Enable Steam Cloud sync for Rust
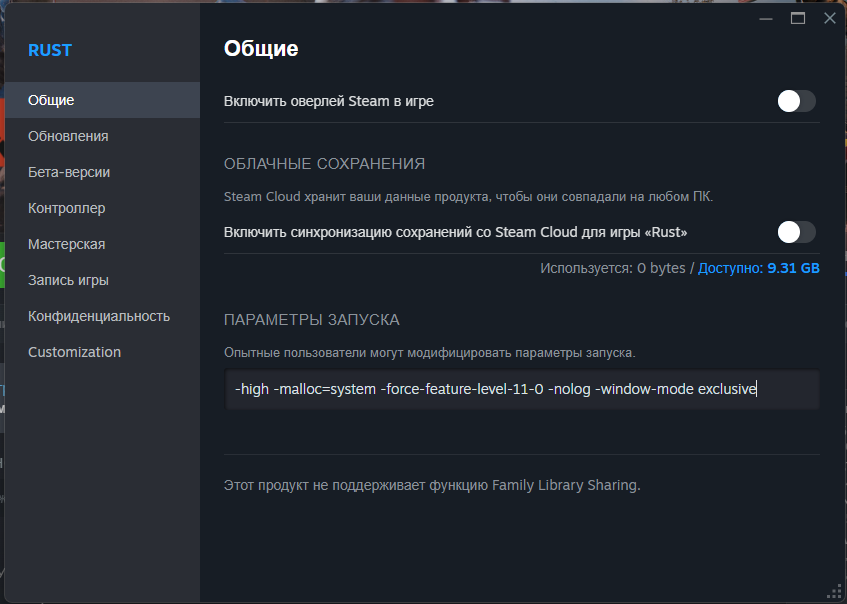The height and width of the screenshot is (604, 847). click(x=796, y=232)
